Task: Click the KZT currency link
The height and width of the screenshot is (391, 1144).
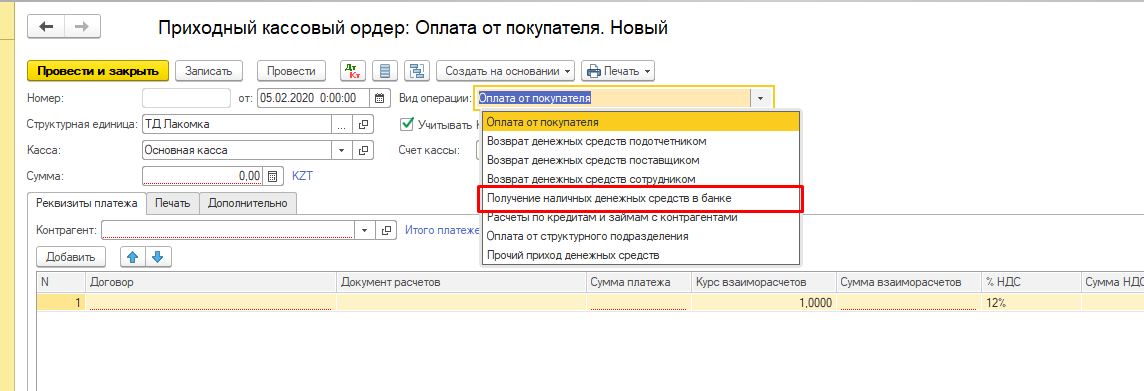Action: point(302,176)
